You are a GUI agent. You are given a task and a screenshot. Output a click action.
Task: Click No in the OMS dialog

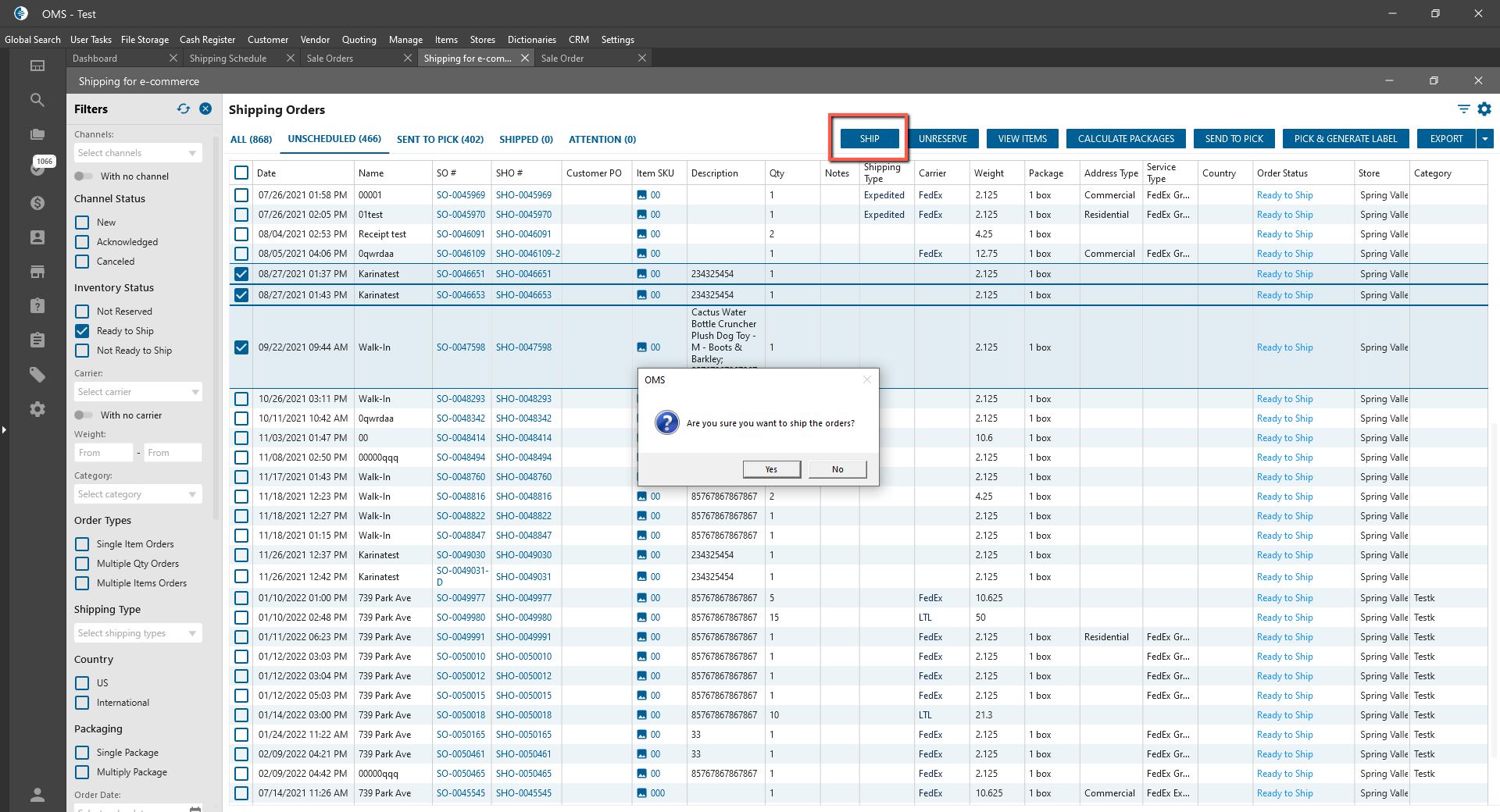click(837, 469)
